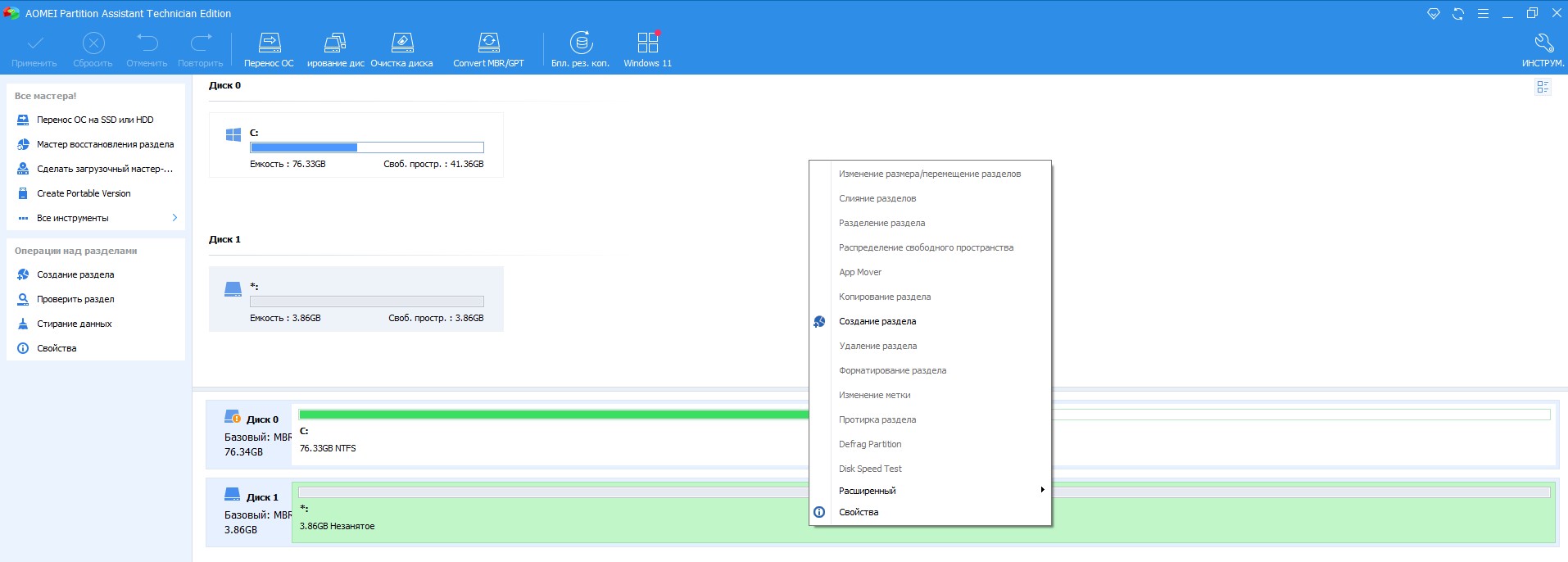
Task: Select Defrag Partition context menu entry
Action: coord(930,444)
